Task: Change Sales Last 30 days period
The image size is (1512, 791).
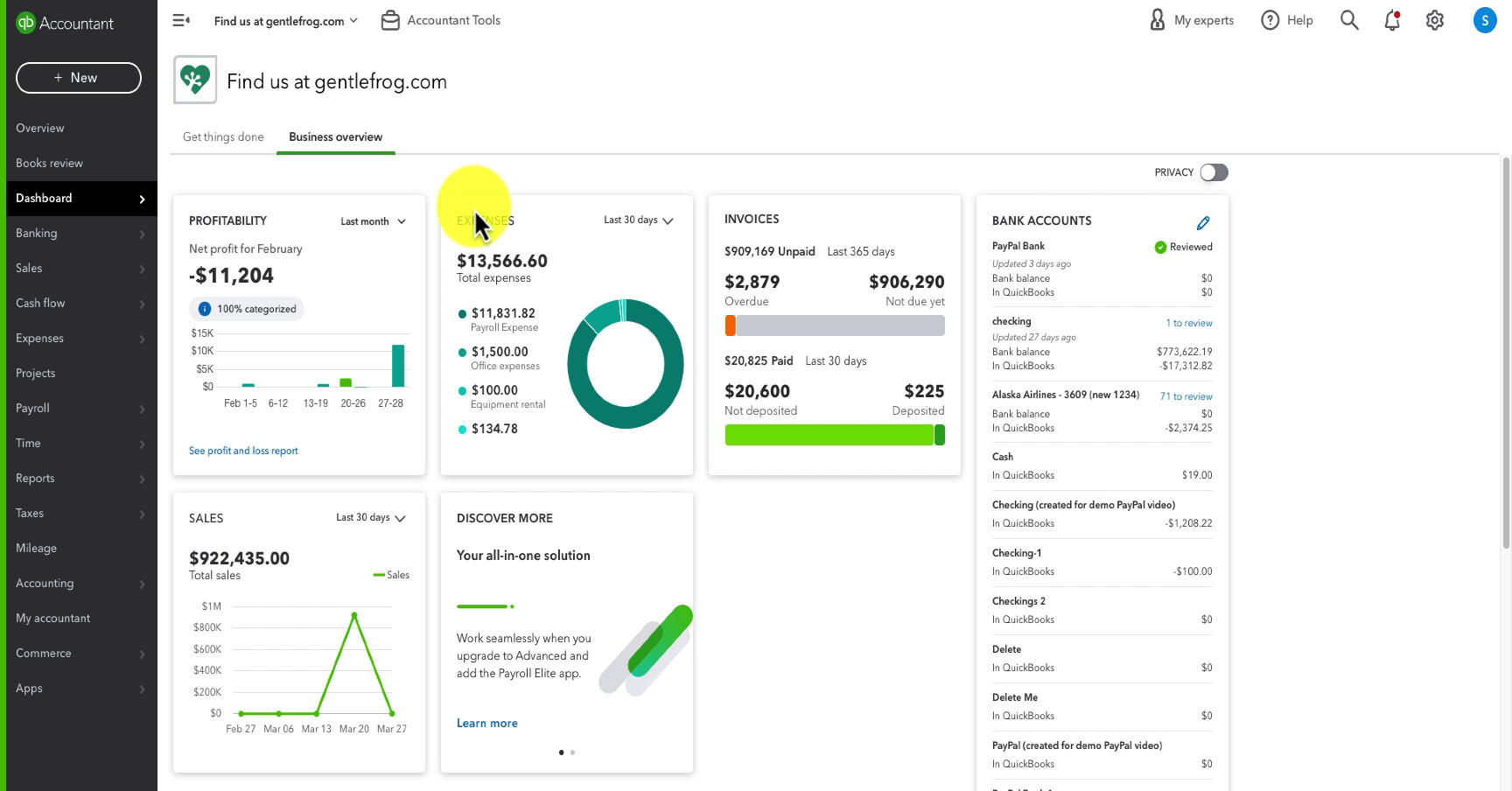Action: (x=371, y=518)
